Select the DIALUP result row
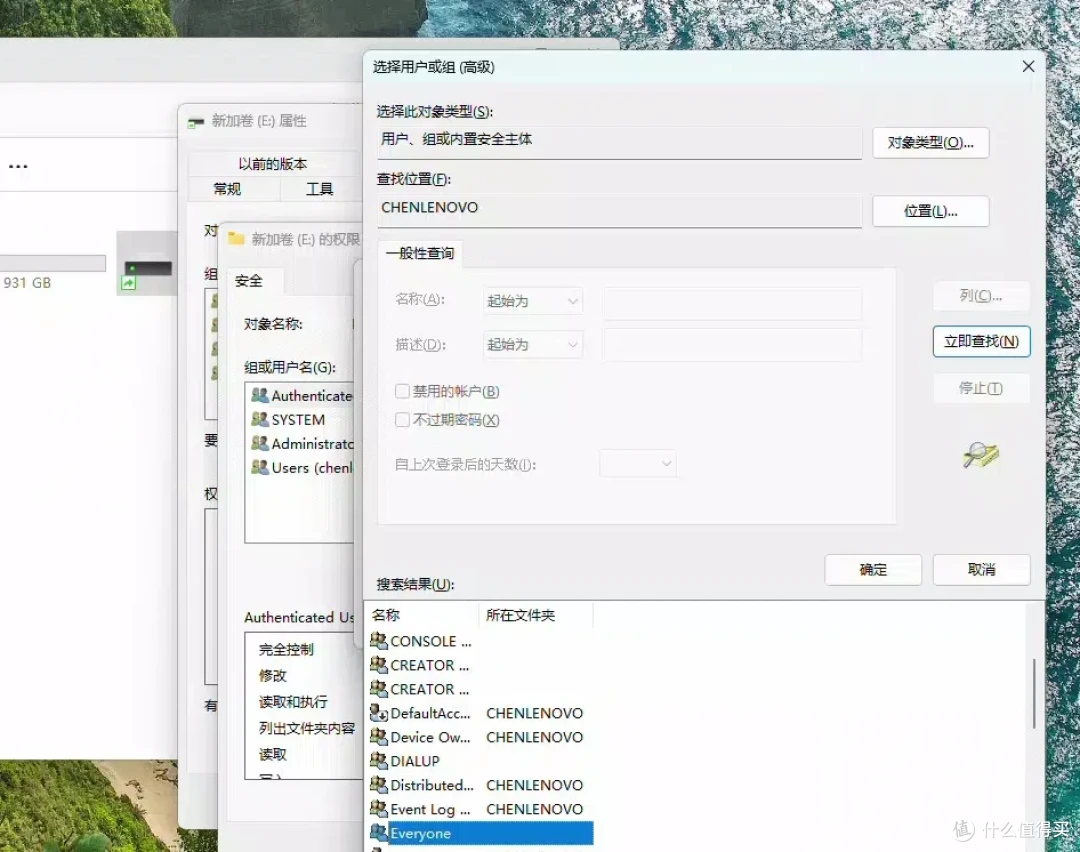This screenshot has height=852, width=1080. pyautogui.click(x=481, y=761)
